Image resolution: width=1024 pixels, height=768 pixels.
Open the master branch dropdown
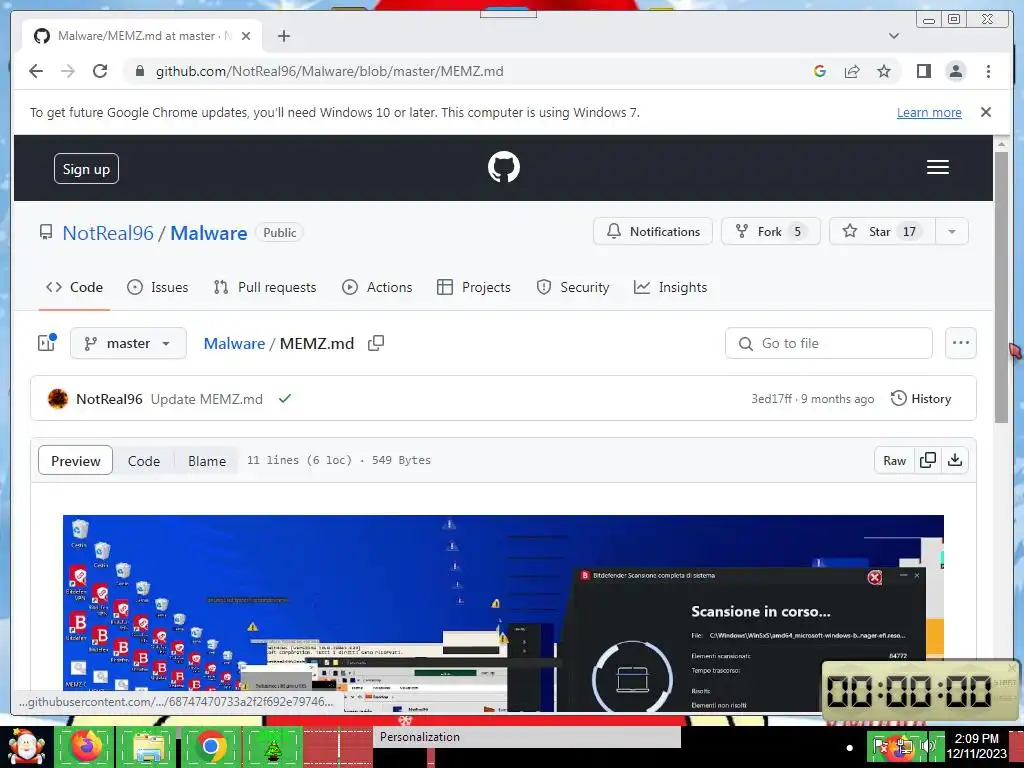[x=128, y=343]
